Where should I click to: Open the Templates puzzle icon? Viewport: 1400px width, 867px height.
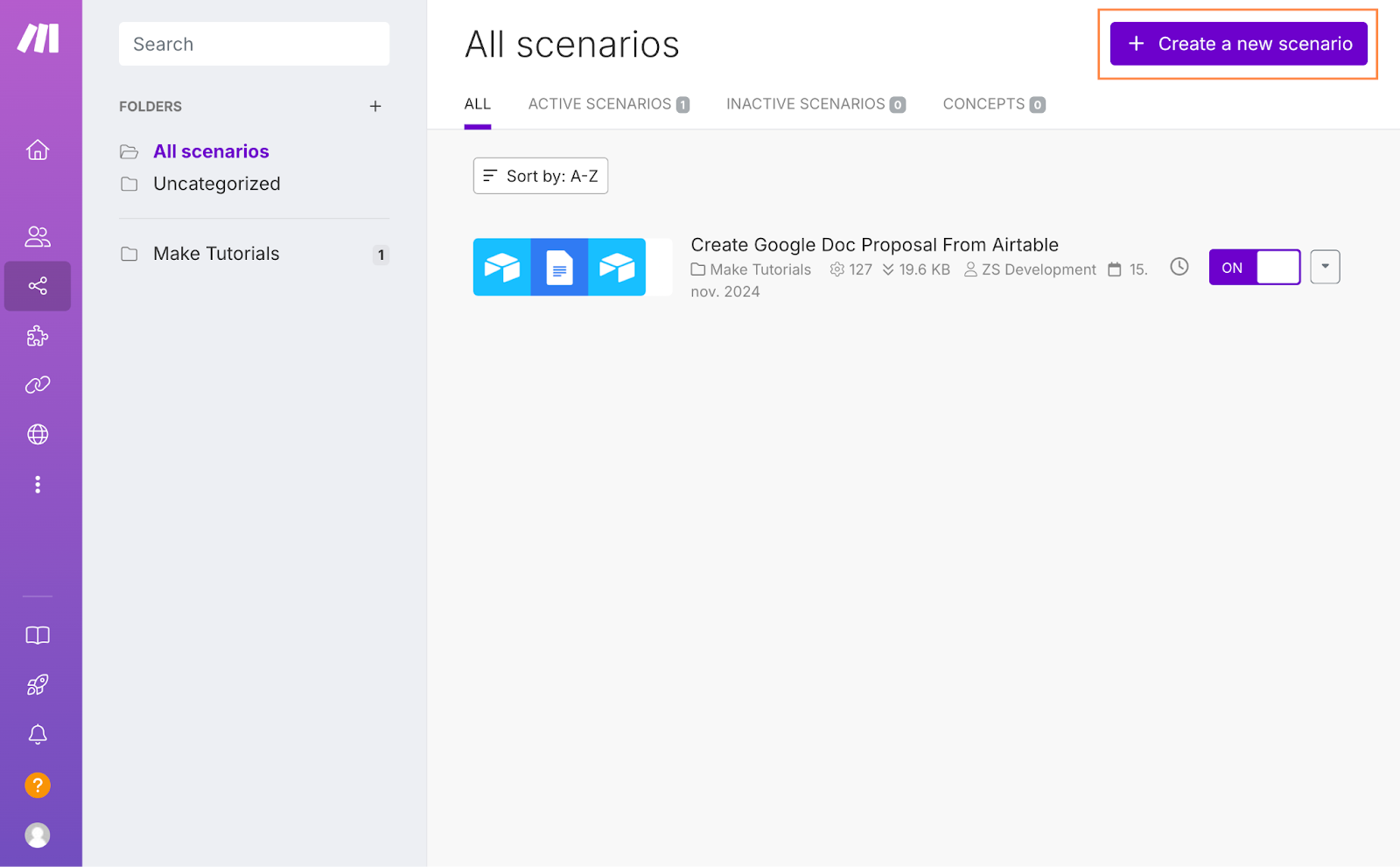[38, 336]
